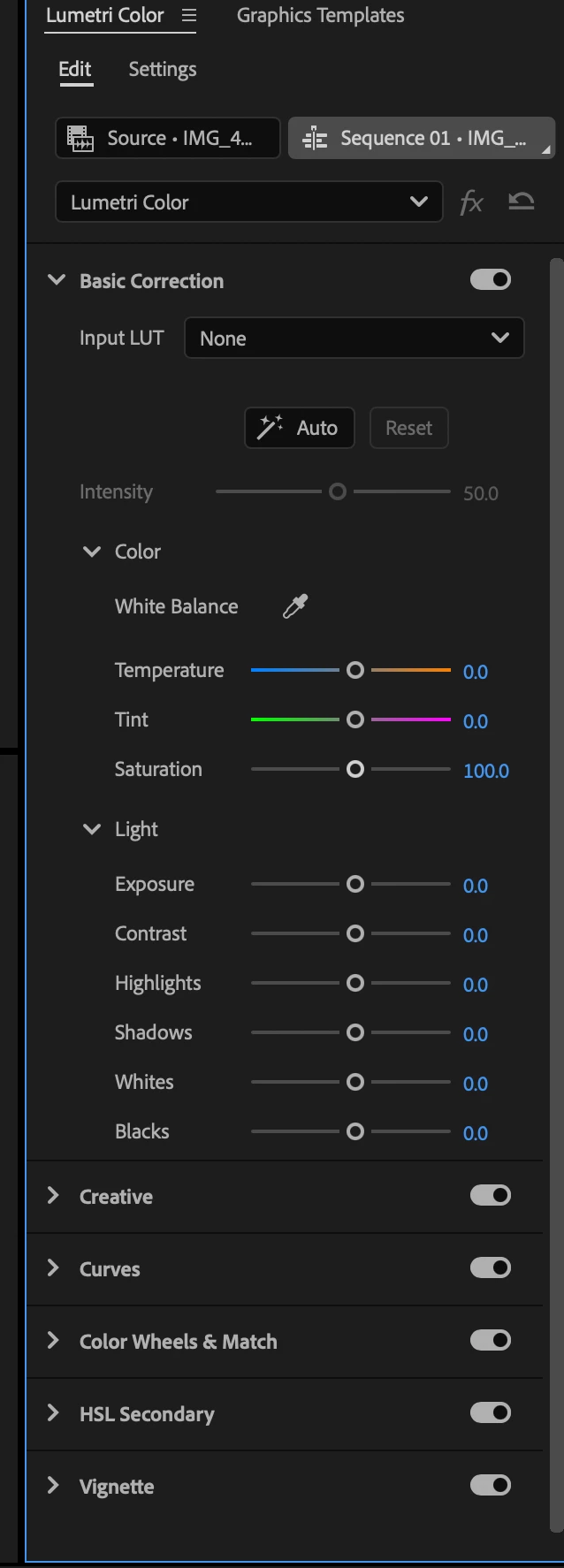The width and height of the screenshot is (564, 1568).
Task: Click the Exposure value field
Action: click(476, 886)
